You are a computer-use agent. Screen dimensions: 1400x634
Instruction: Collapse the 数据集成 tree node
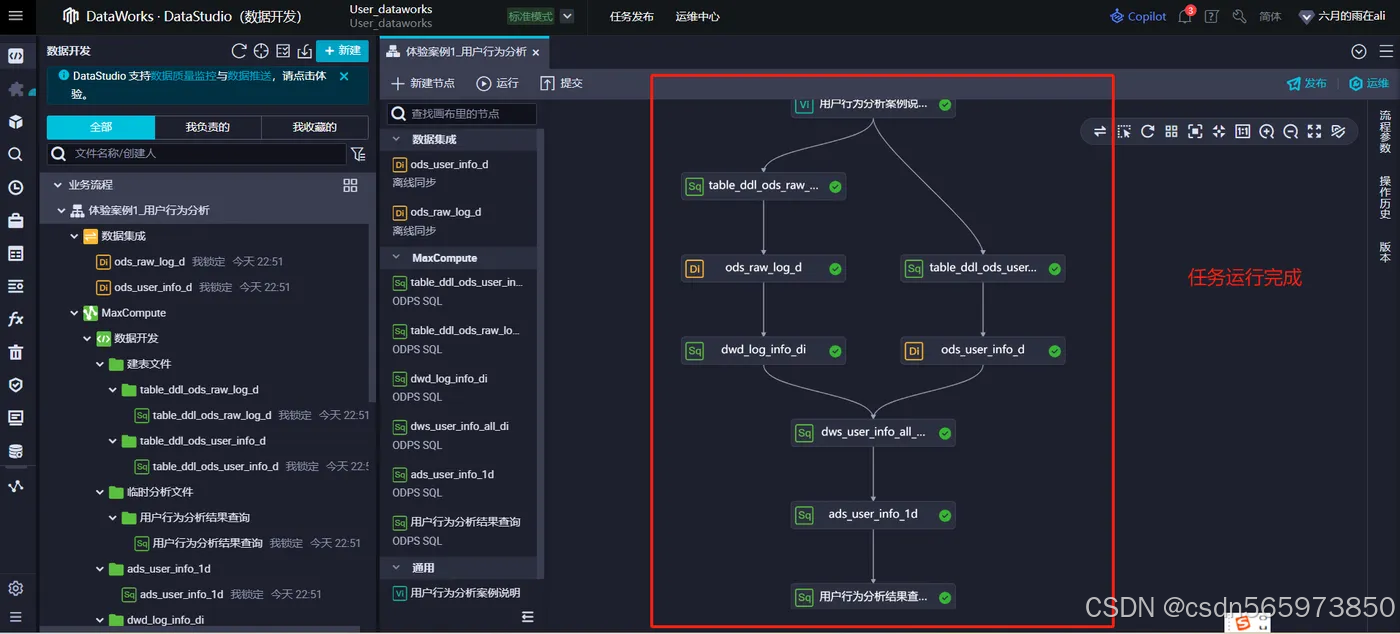(x=75, y=236)
